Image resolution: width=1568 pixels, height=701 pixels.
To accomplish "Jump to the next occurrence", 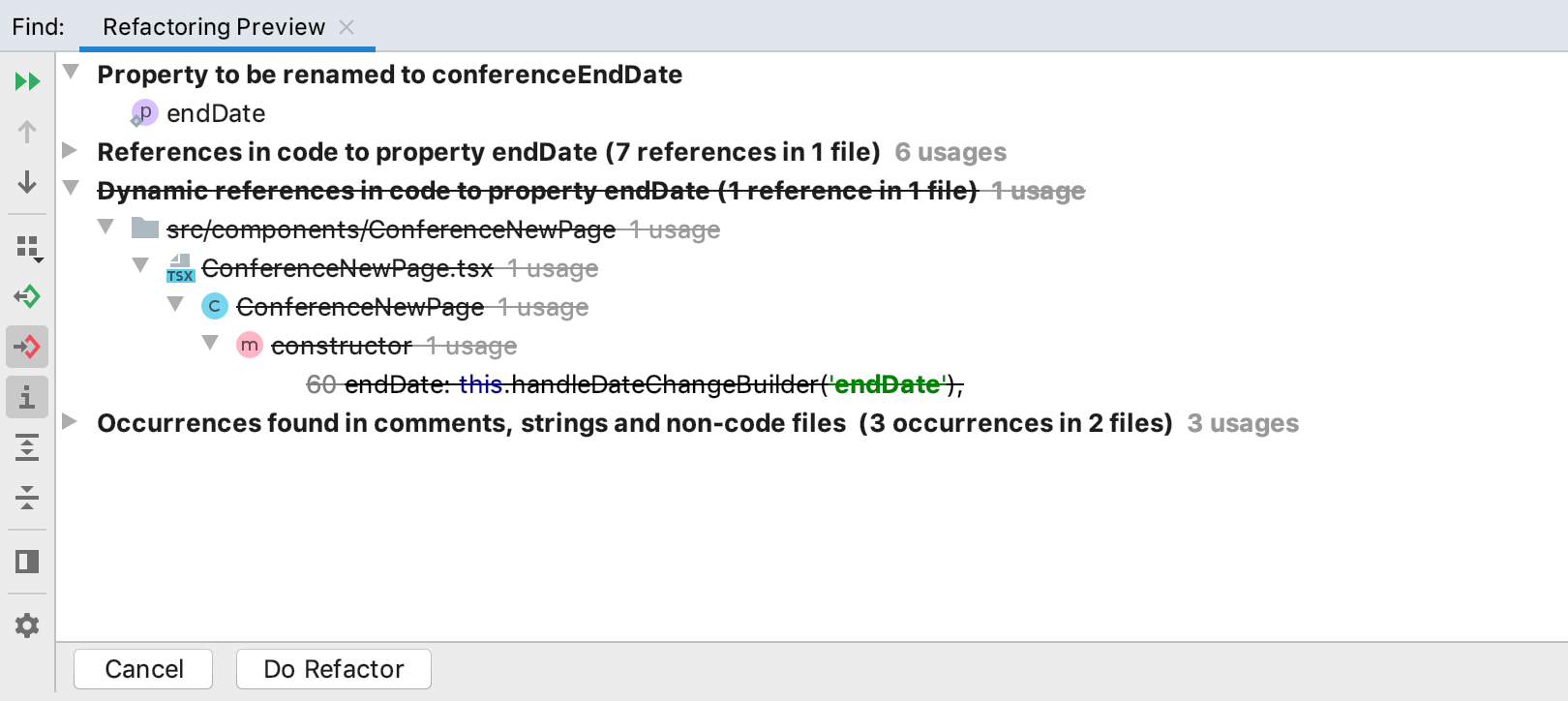I will (x=26, y=182).
